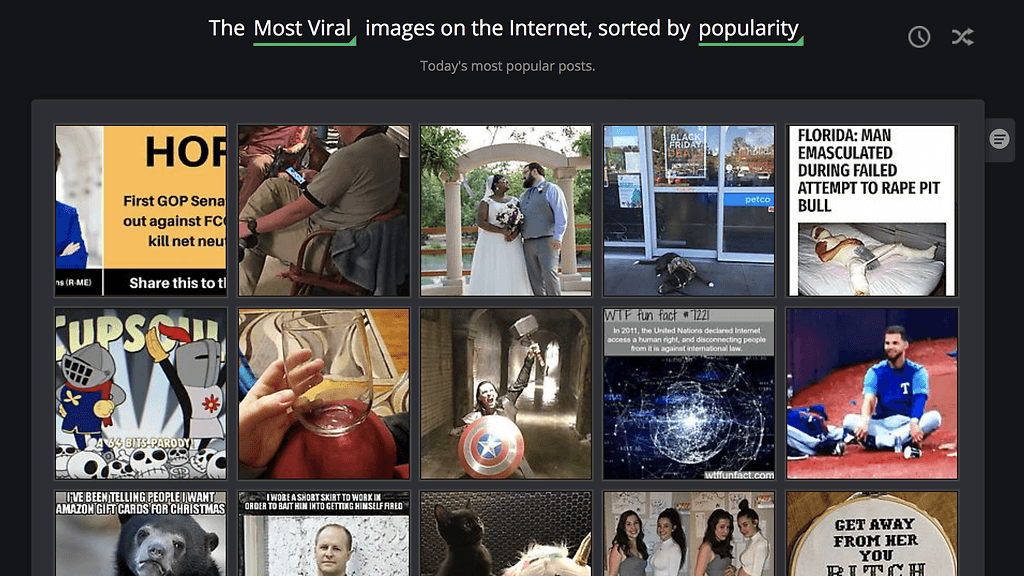Open the Amazon gift cards bear meme
This screenshot has width=1024, height=576.
point(141,534)
